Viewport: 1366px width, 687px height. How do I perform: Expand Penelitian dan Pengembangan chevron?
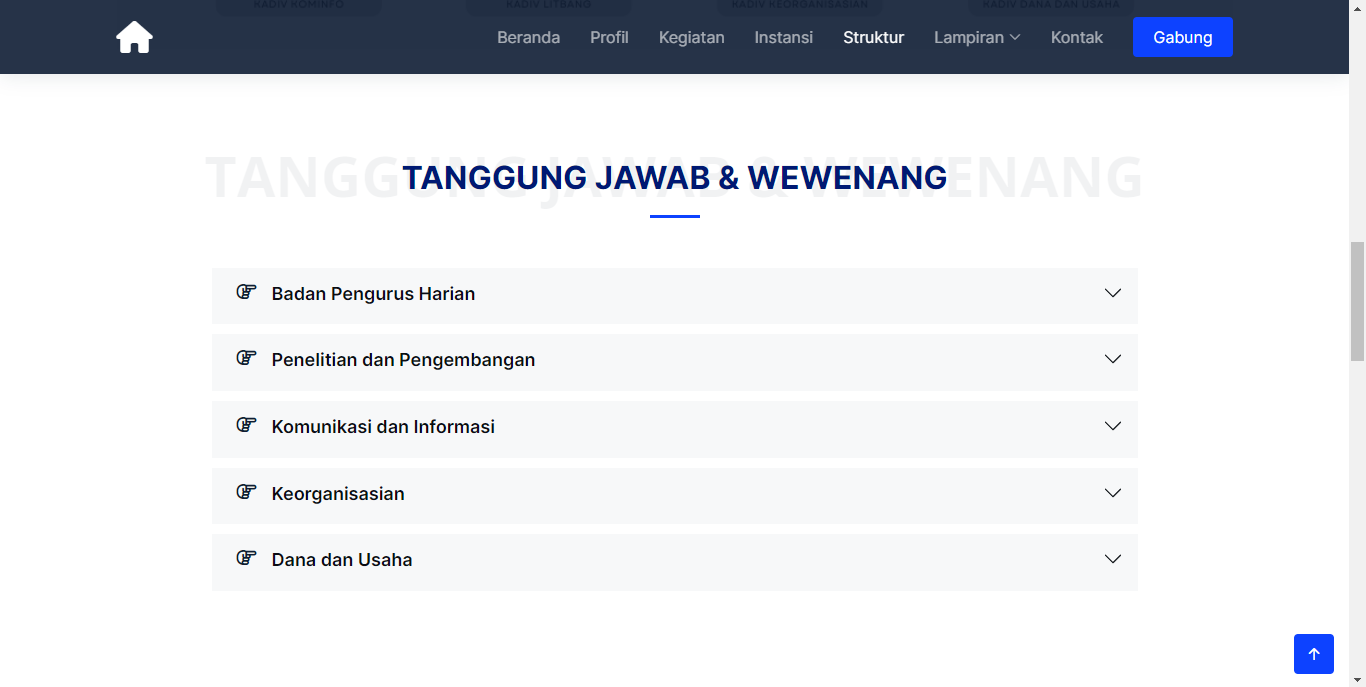tap(1112, 359)
